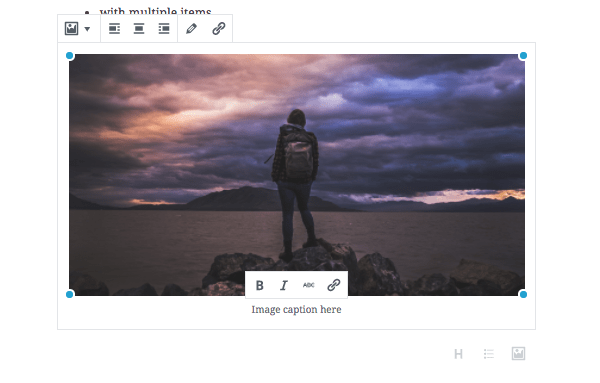This screenshot has height=383, width=600.
Task: Click the top-left resize handle of the image
Action: (x=70, y=56)
